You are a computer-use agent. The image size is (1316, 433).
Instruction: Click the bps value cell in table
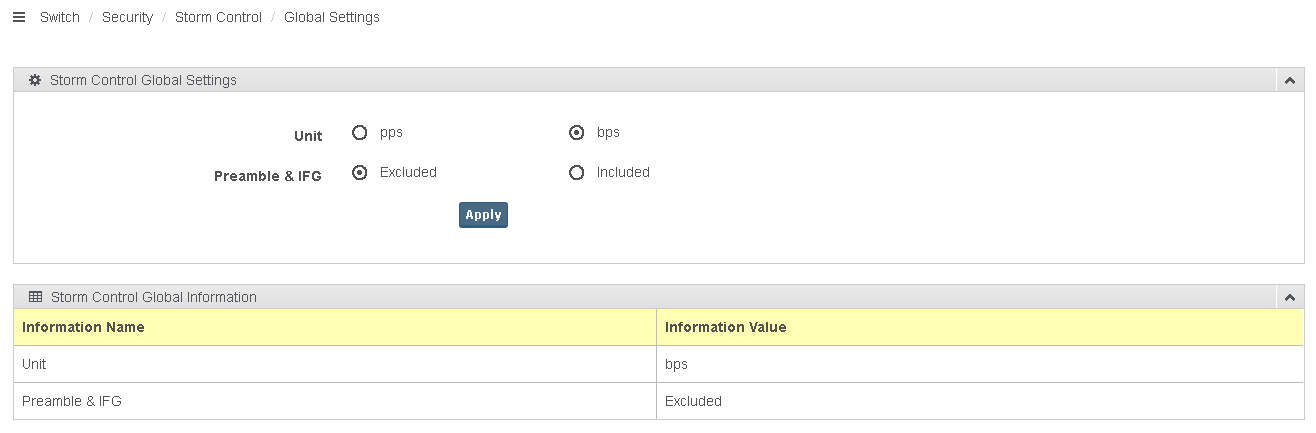click(x=676, y=364)
